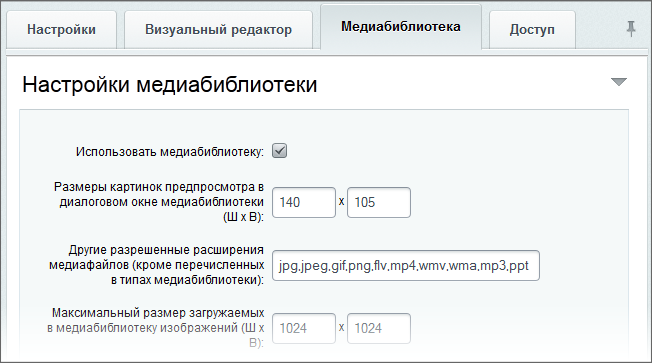Collapse the Настройки медиабиблиотеки section triangle
This screenshot has height=363, width=652.
tap(619, 81)
